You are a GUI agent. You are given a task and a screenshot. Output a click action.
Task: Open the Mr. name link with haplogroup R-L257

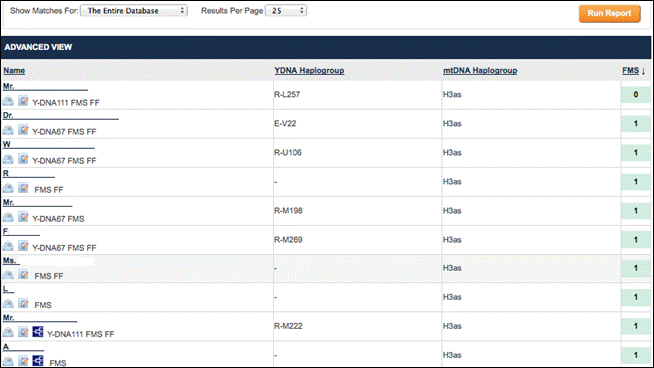[45, 86]
